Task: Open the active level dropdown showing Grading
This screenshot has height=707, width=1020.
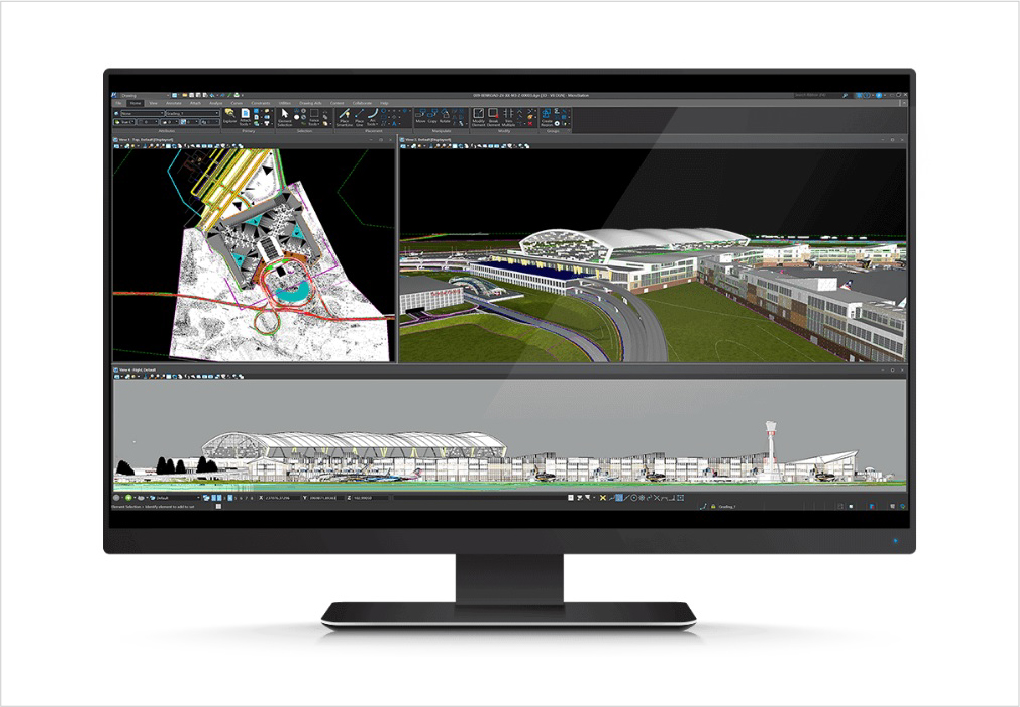Action: 190,113
